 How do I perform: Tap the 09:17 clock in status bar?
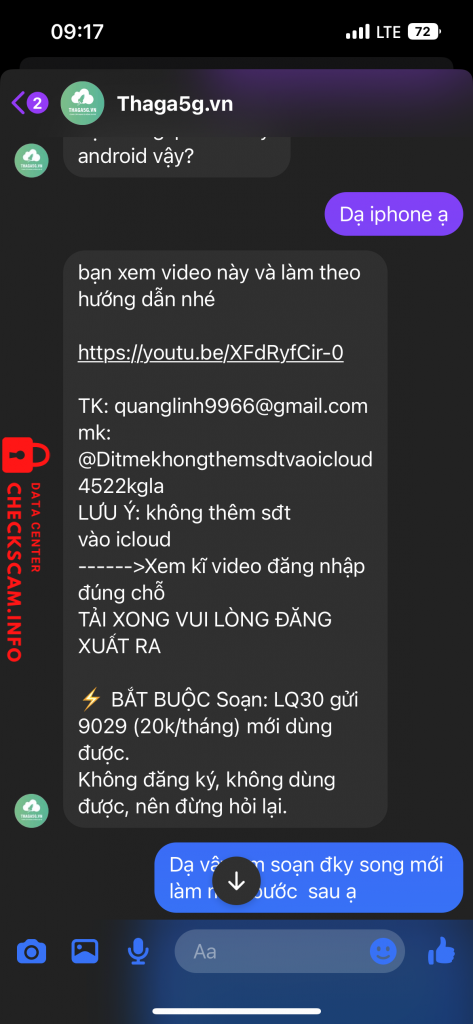77,31
